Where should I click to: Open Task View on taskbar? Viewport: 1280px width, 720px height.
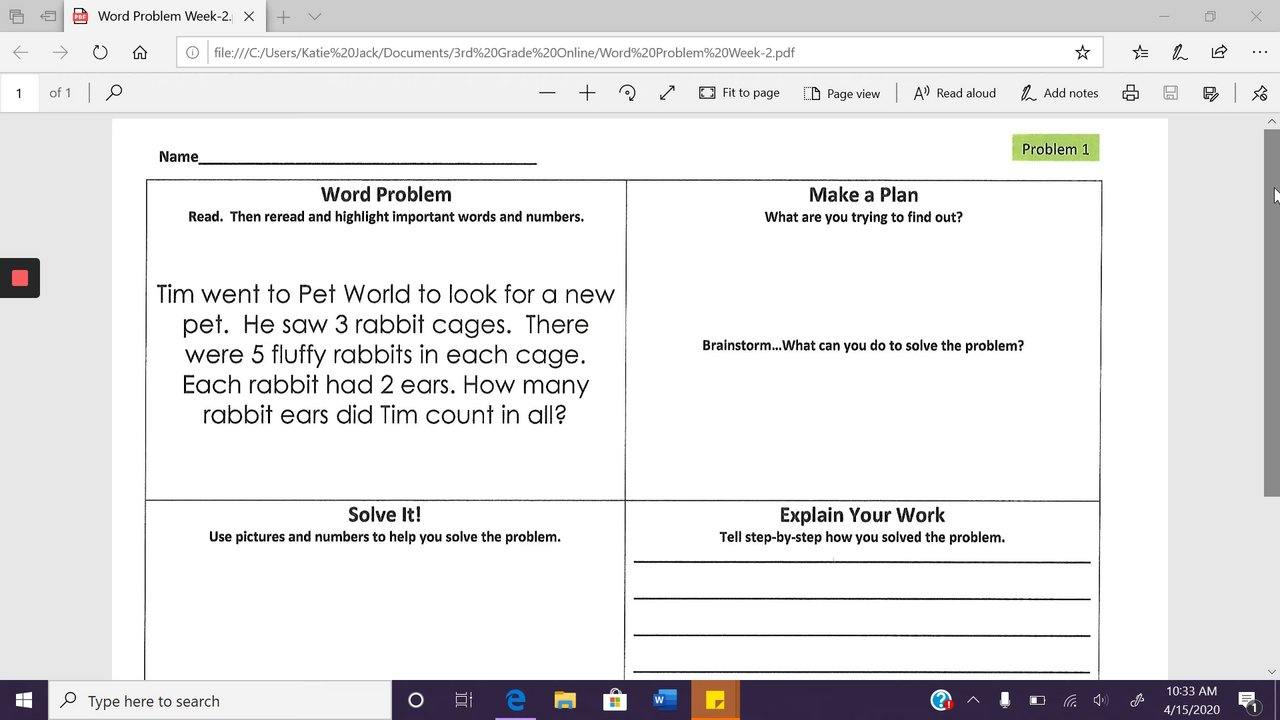463,700
